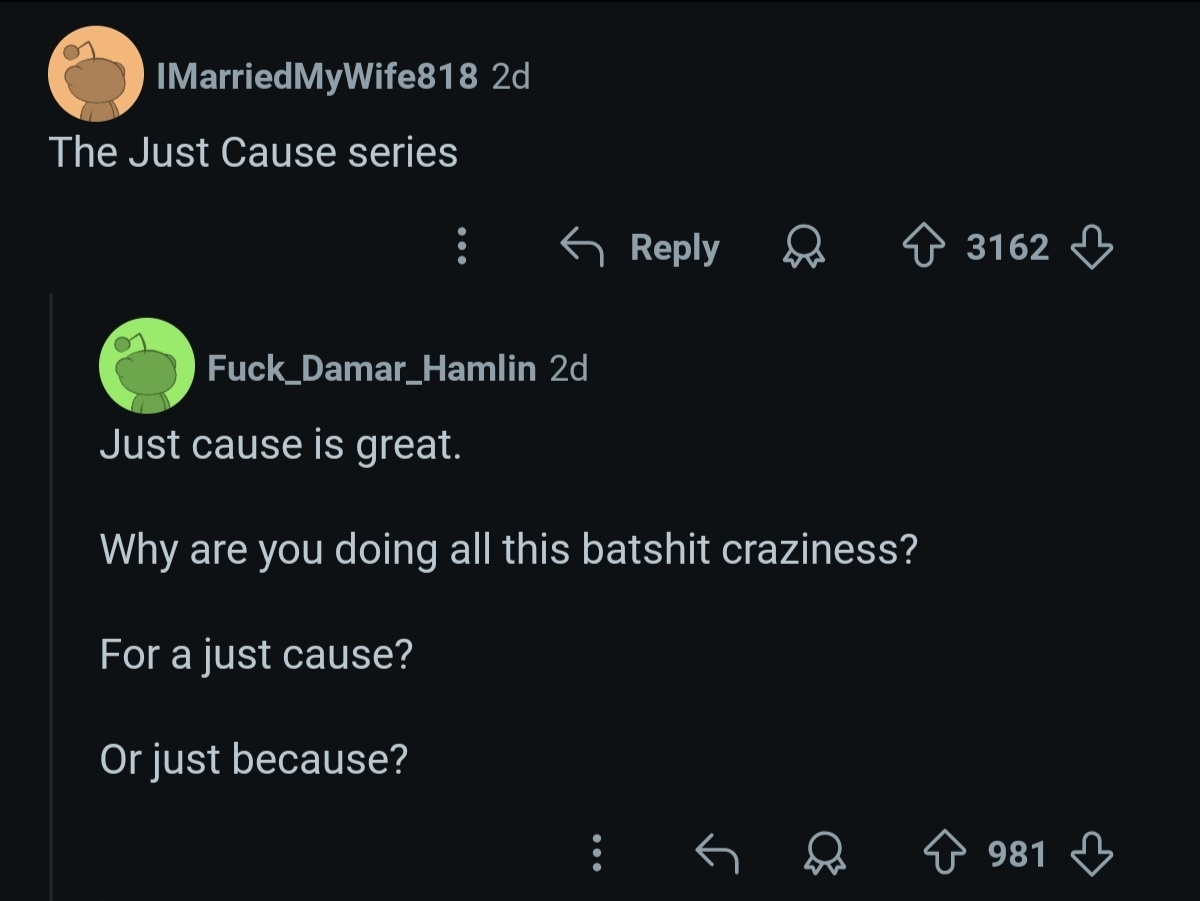Award the reply with 981 points

coord(824,854)
